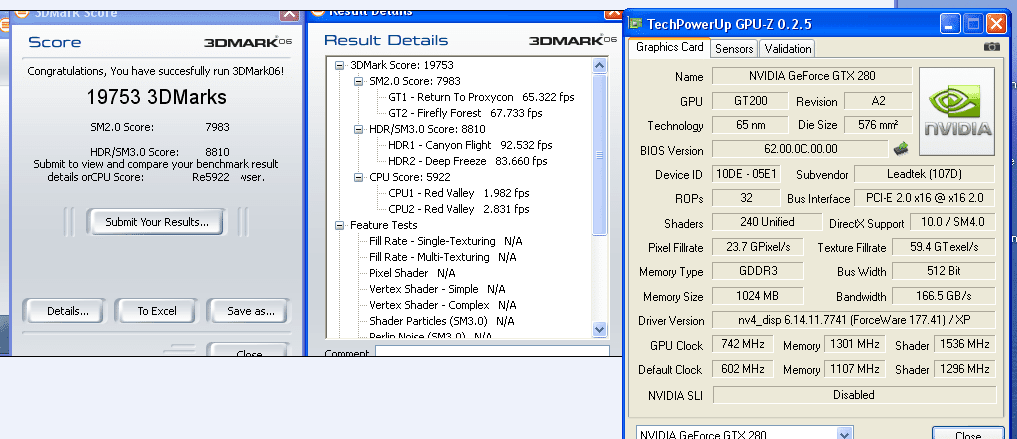Collapse the HDR/SM3.0 Score: 8810 node
This screenshot has height=439, width=1017.
[359, 129]
